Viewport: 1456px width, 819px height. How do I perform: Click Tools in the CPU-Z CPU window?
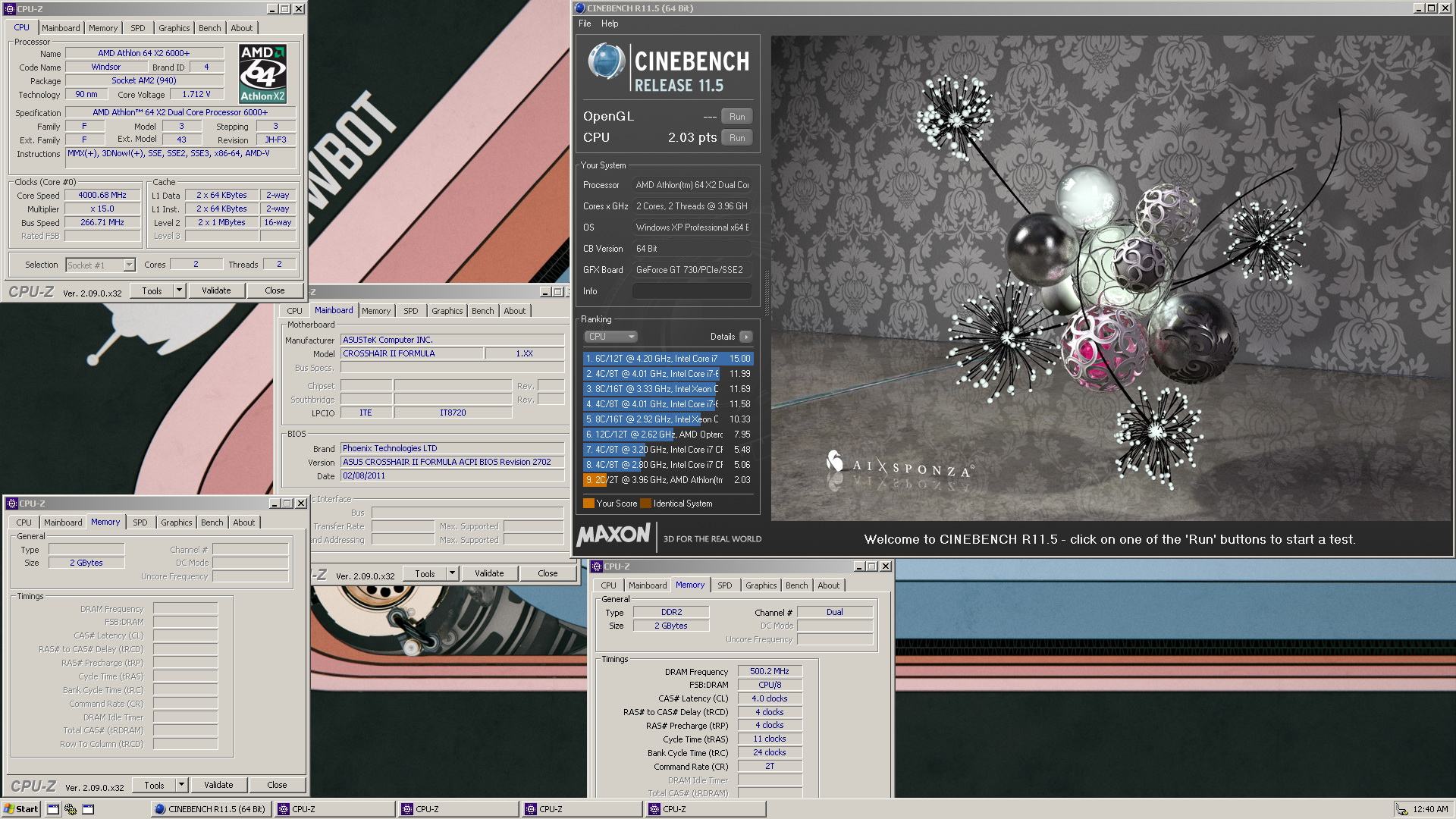tap(152, 290)
